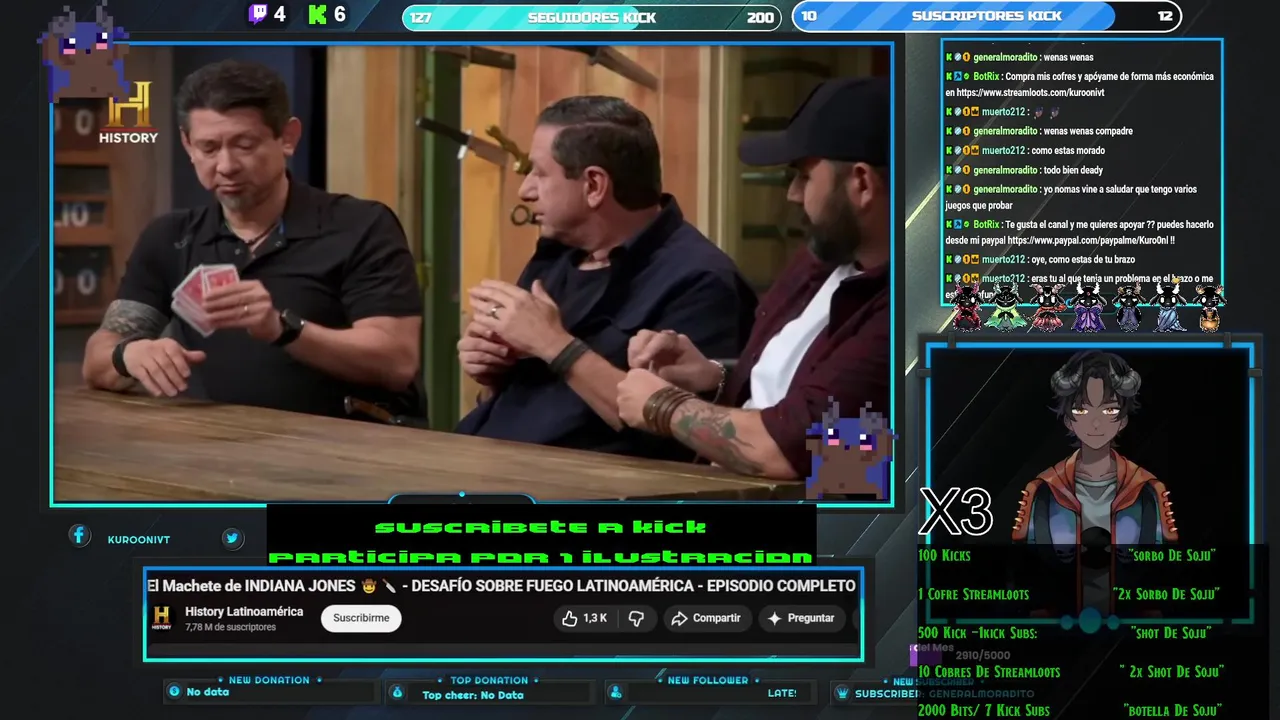1280x720 pixels.
Task: Click the 'suscribete a kick' banner text
Action: click(540, 527)
